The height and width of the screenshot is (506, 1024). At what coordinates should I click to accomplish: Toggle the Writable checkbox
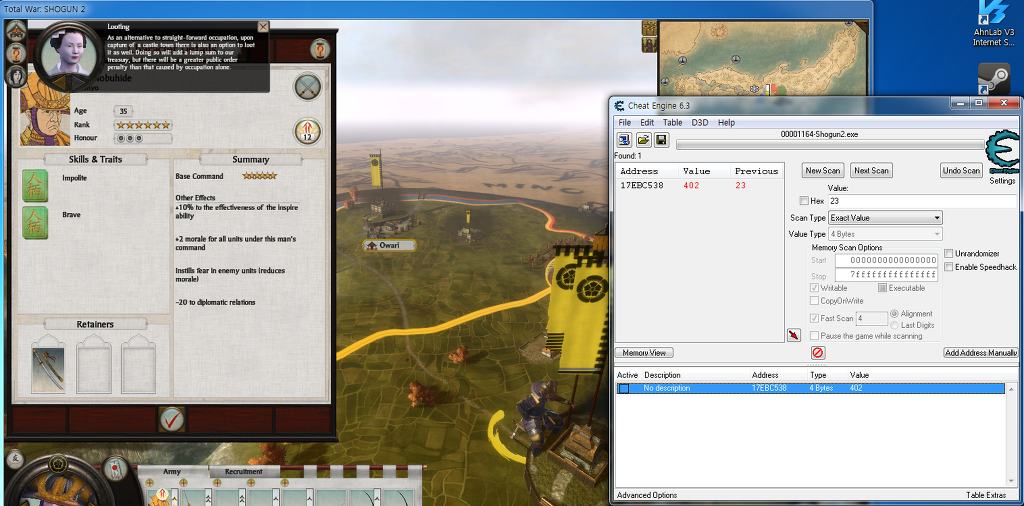(814, 287)
